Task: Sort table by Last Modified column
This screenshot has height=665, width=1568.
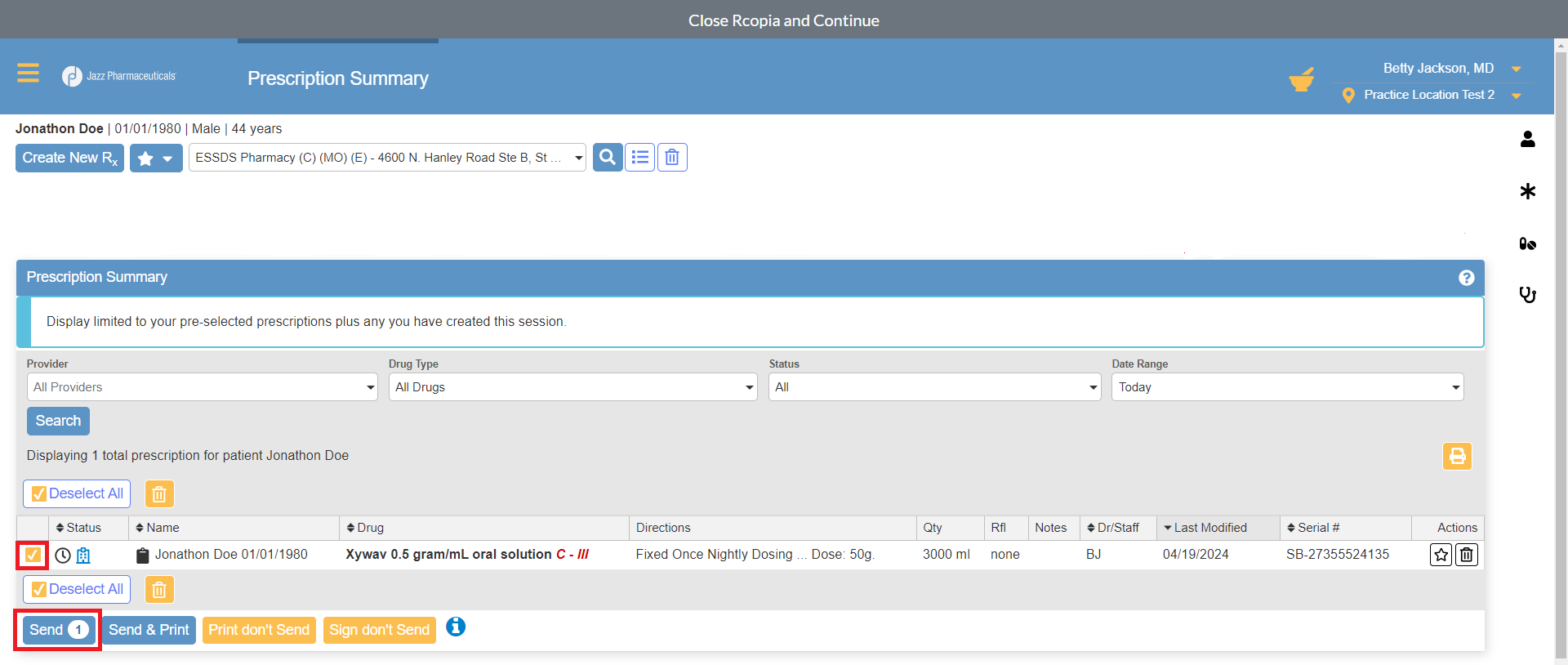Action: (1205, 528)
